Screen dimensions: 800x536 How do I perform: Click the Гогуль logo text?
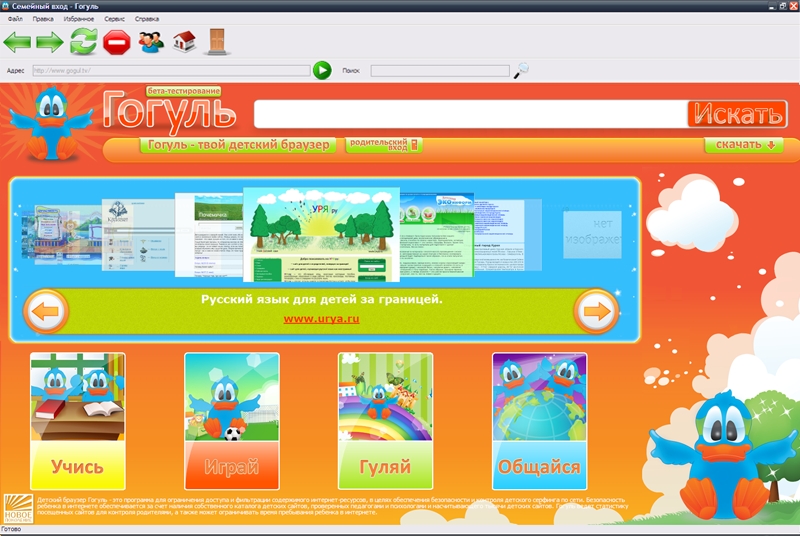(169, 112)
